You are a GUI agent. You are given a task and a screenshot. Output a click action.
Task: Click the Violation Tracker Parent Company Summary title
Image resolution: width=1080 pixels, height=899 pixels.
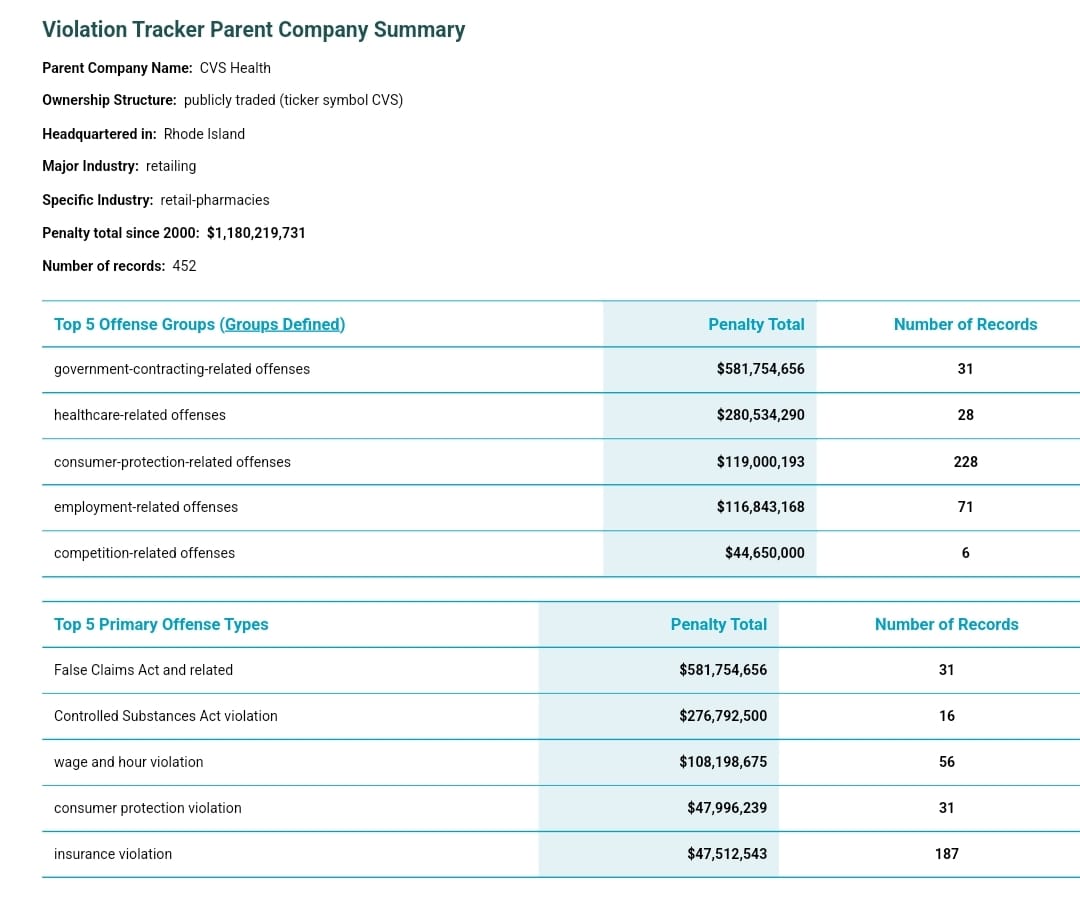pyautogui.click(x=253, y=30)
